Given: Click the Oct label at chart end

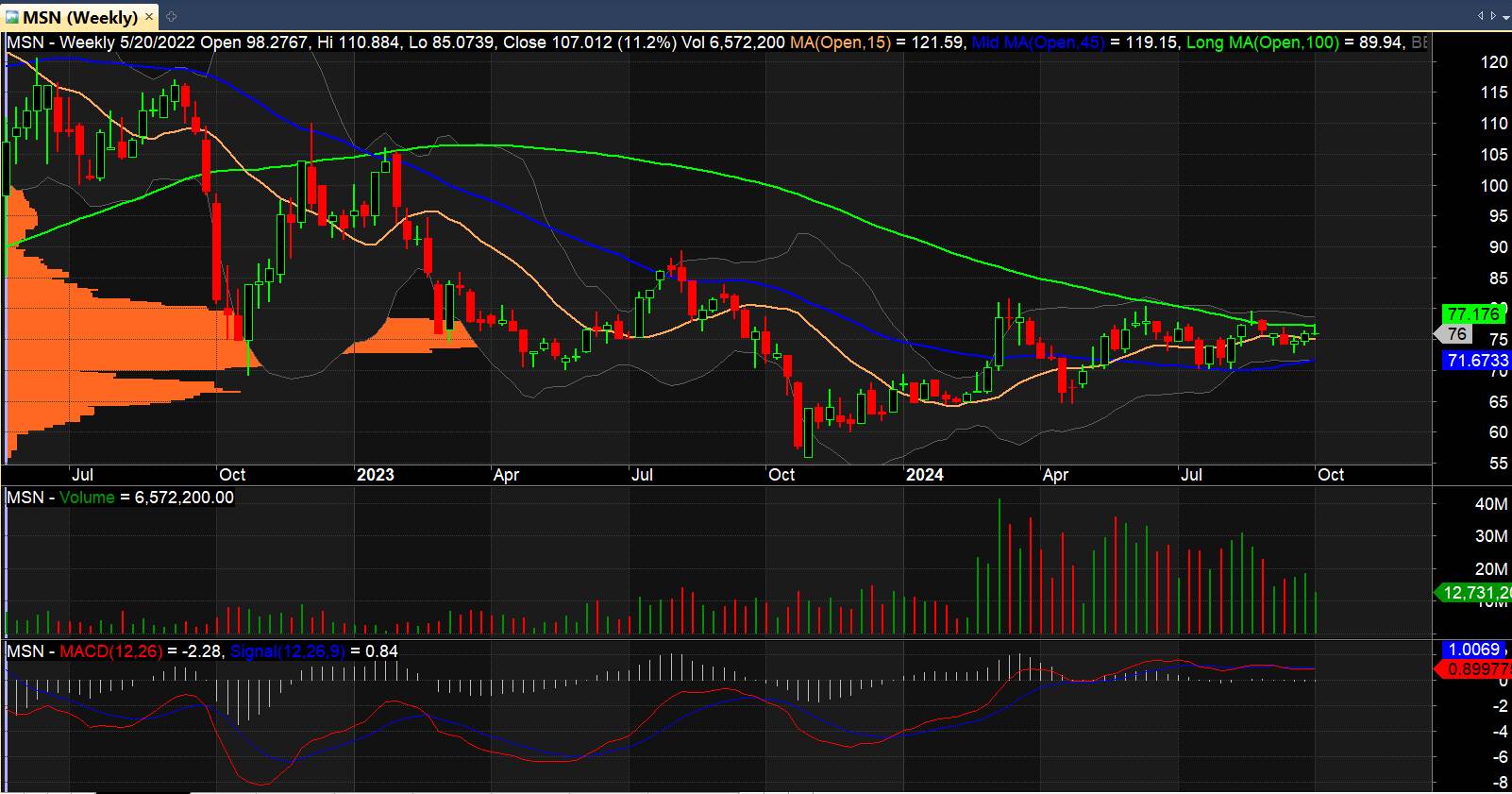Looking at the screenshot, I should point(1331,475).
